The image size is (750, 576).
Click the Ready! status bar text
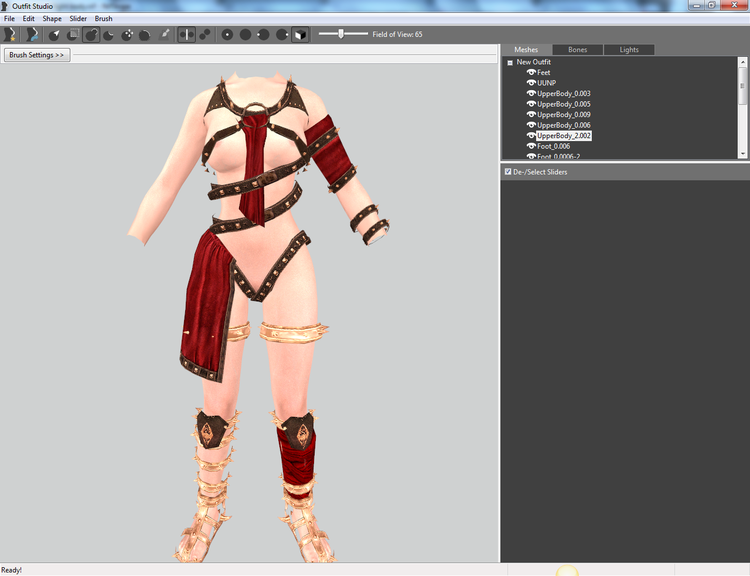[x=11, y=570]
